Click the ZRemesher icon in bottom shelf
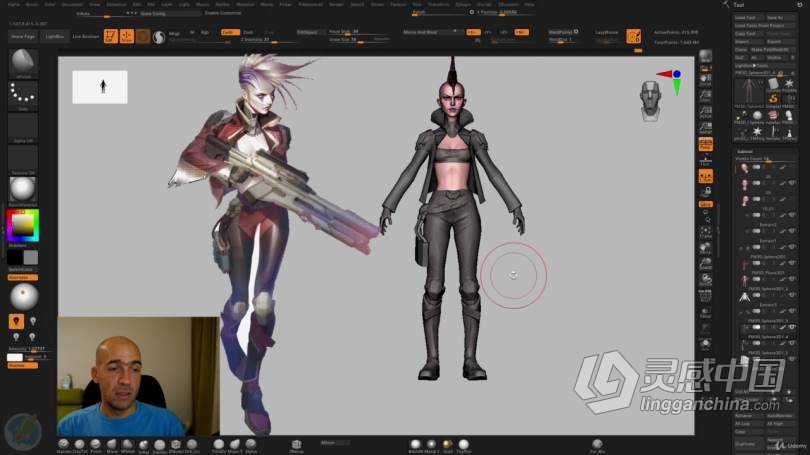This screenshot has width=810, height=455. [297, 445]
